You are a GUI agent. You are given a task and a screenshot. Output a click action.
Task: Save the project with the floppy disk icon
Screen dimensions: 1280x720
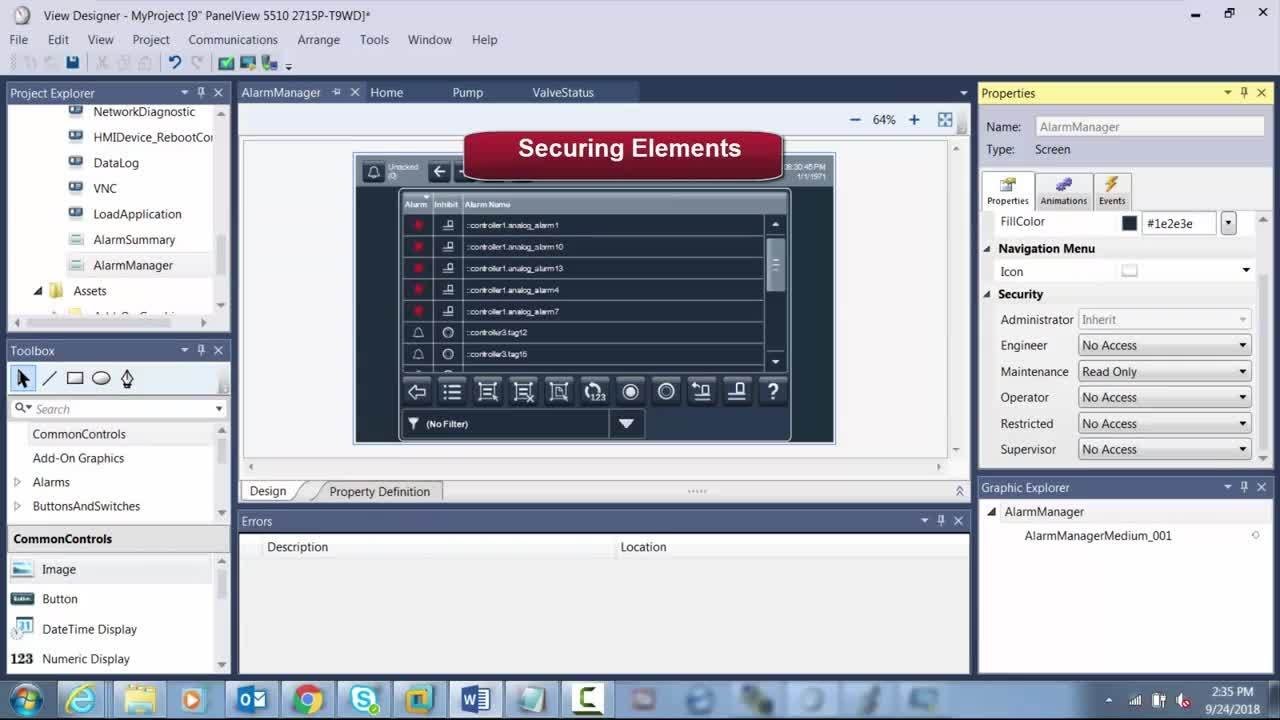[72, 62]
